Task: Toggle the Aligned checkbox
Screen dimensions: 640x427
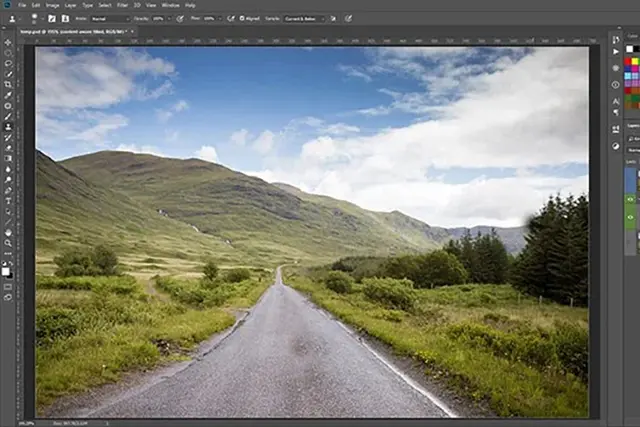Action: [242, 18]
